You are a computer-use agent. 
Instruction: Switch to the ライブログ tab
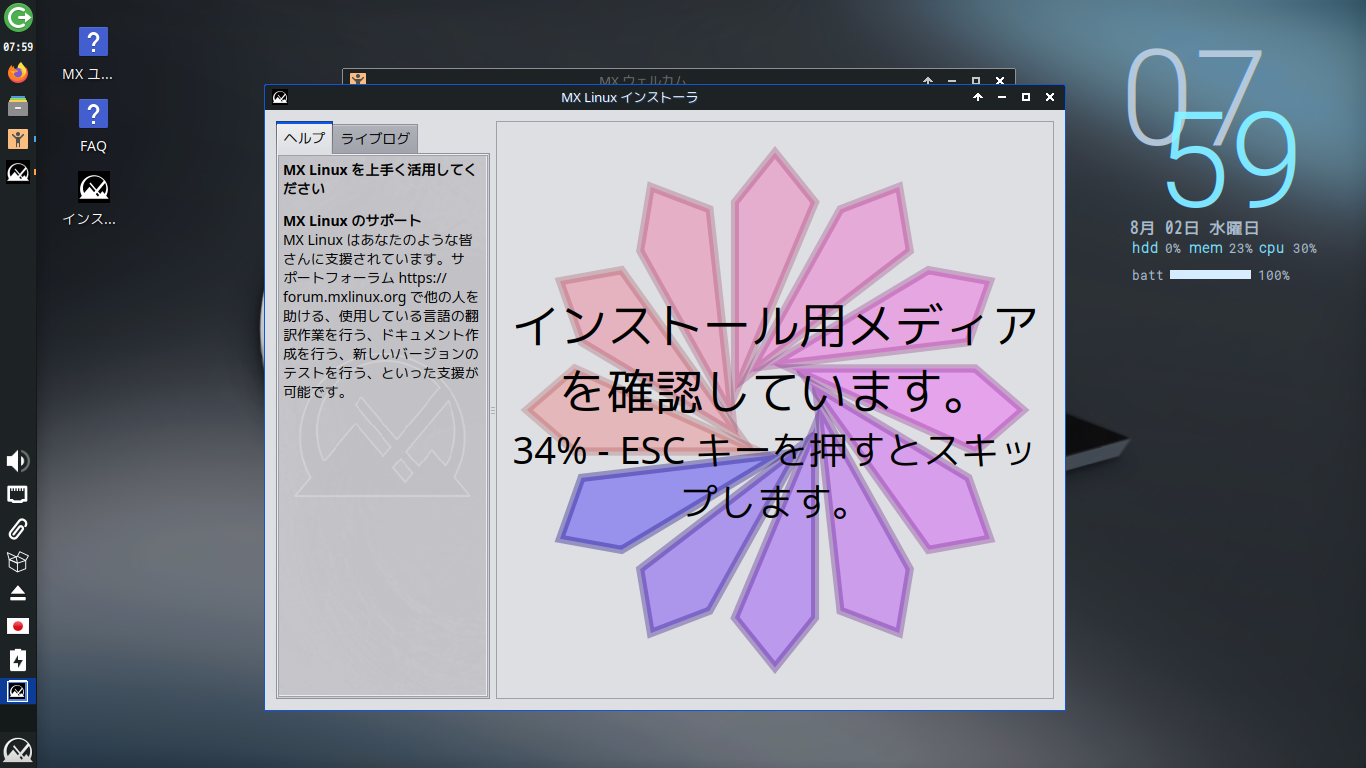(375, 139)
